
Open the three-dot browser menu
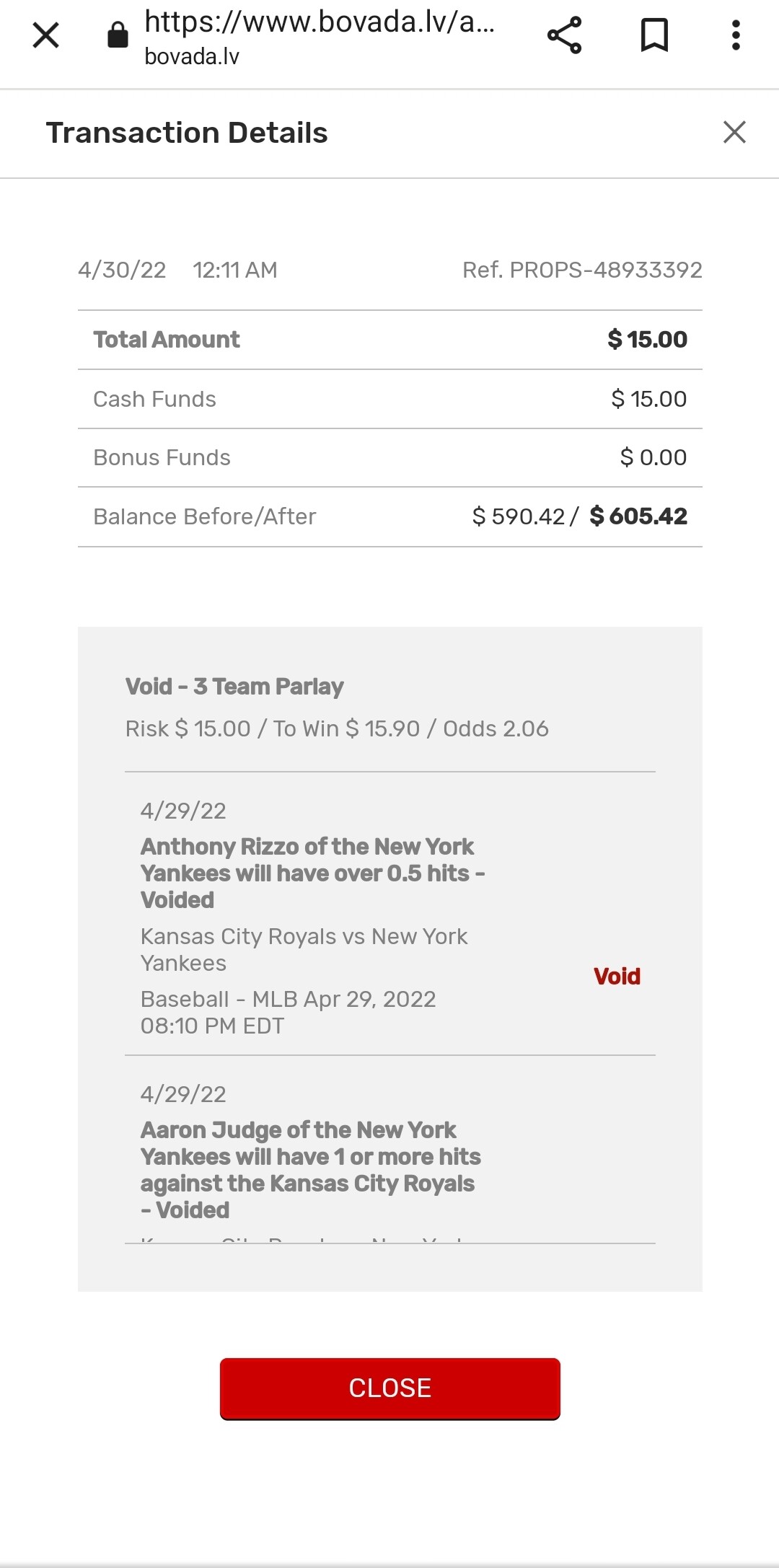coord(736,35)
